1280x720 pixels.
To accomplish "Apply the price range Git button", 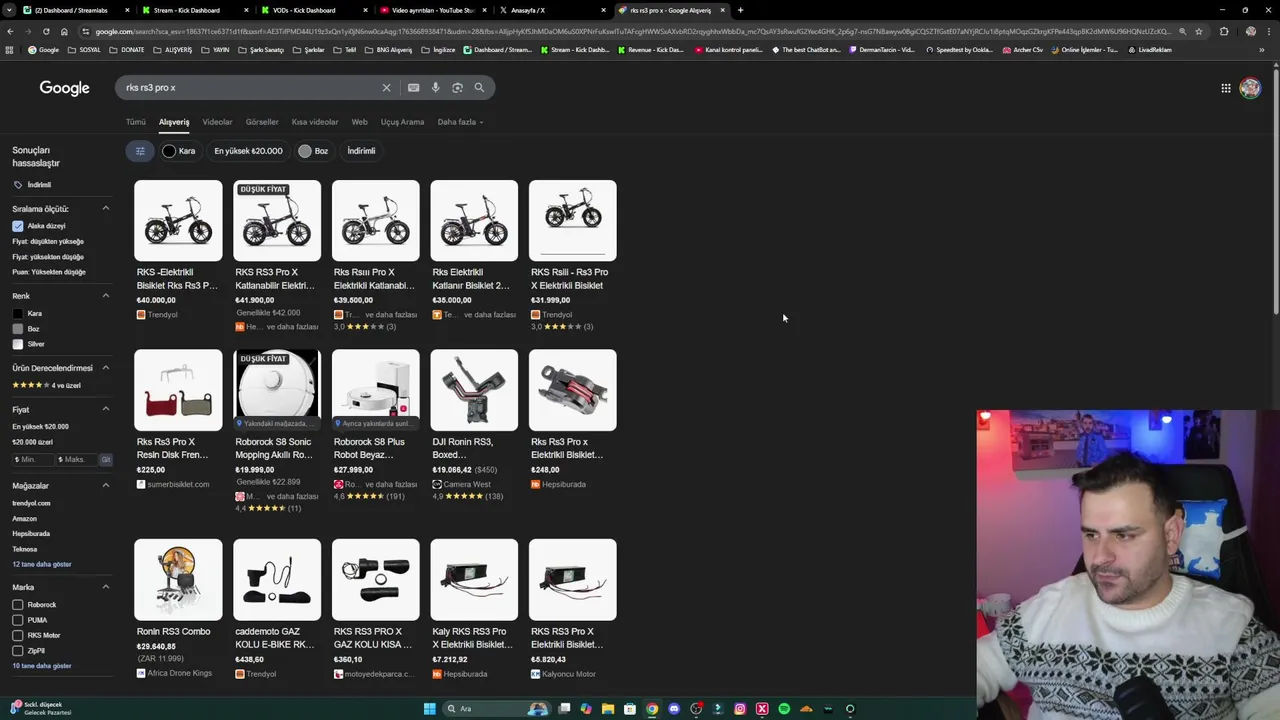I will pyautogui.click(x=106, y=460).
